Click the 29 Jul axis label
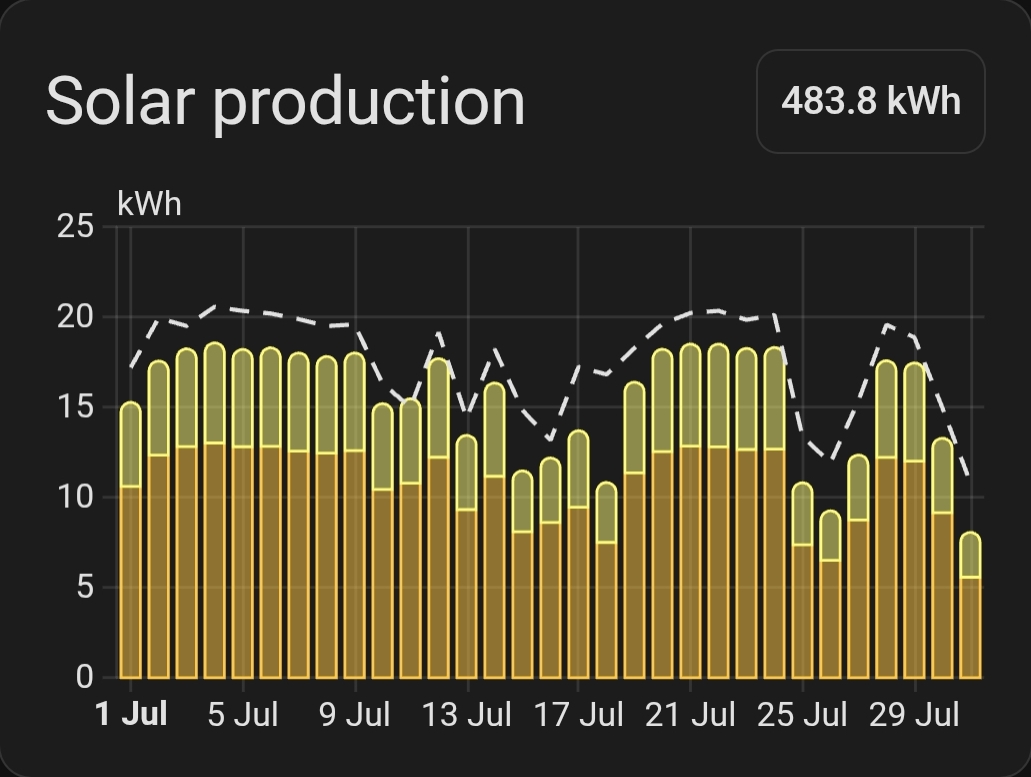Screen dimensions: 1031x777 pos(914,715)
